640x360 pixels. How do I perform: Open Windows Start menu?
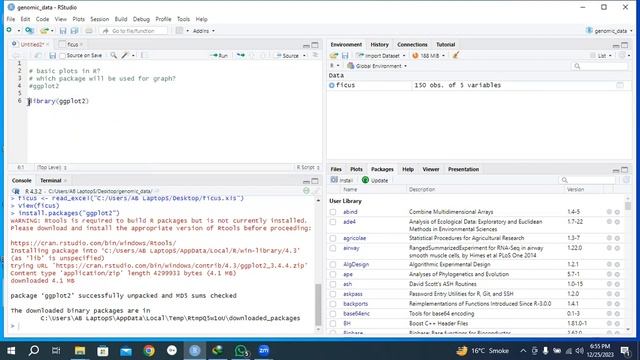11,351
